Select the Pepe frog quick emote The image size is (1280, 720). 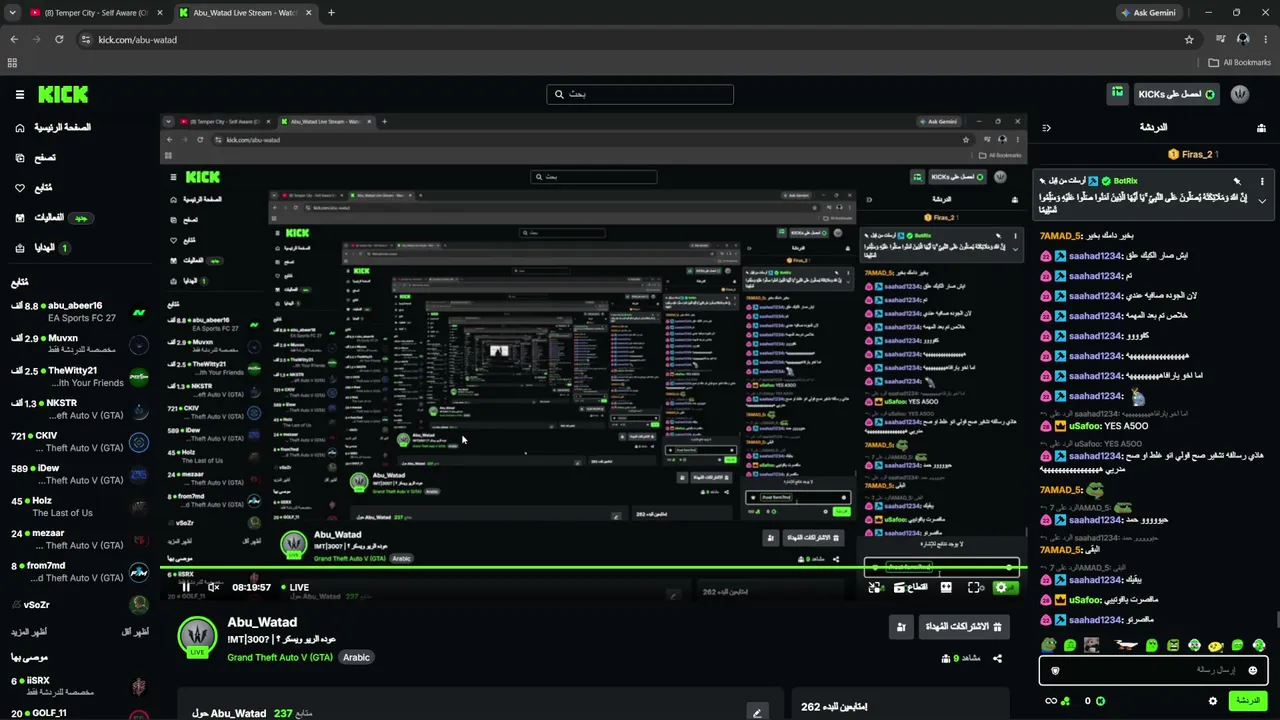point(1048,646)
